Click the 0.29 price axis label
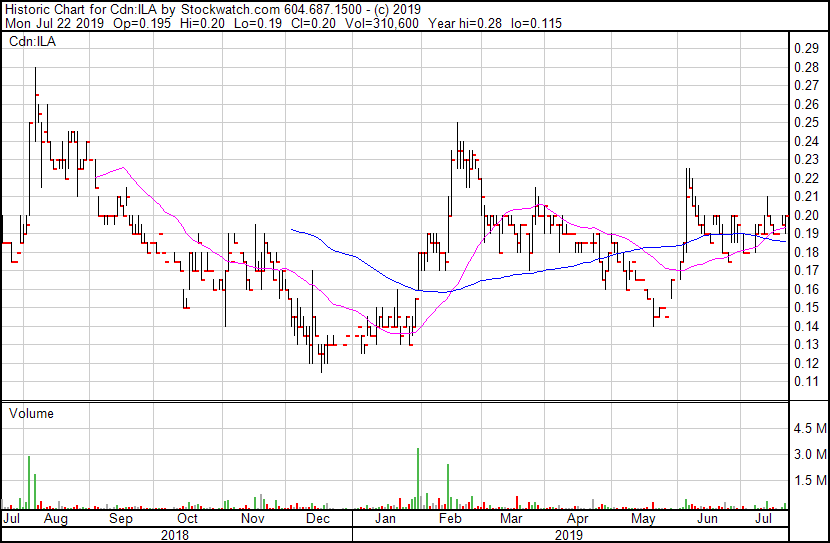The image size is (830, 543). [806, 48]
